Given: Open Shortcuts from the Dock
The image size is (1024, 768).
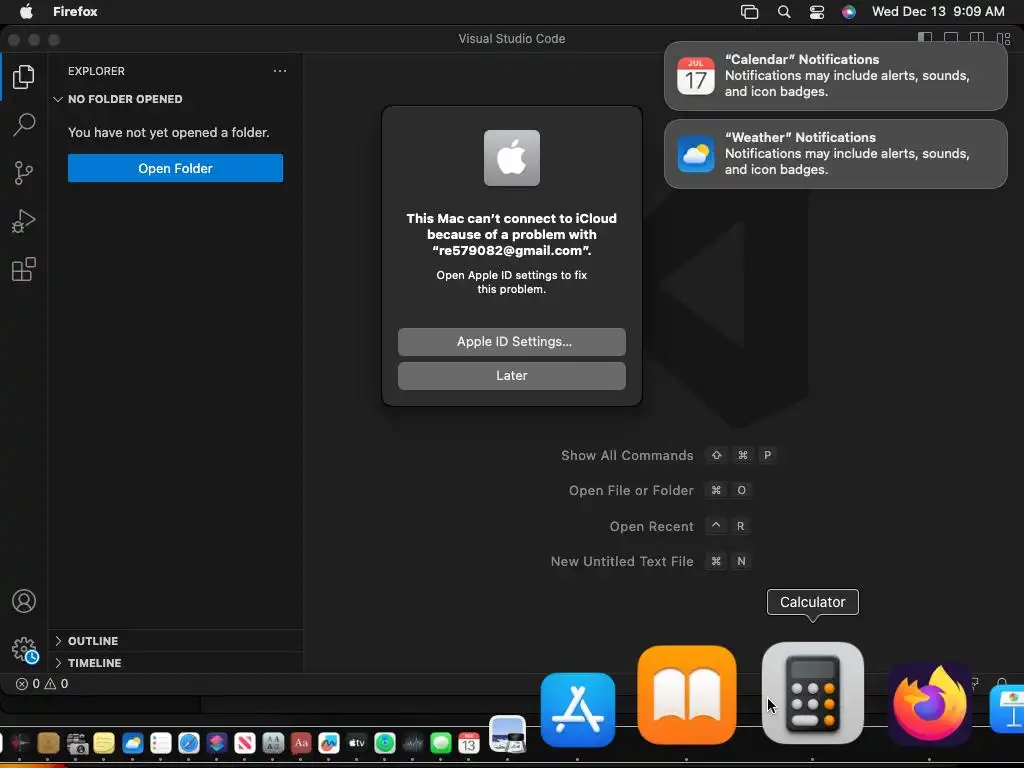Looking at the screenshot, I should pyautogui.click(x=217, y=743).
